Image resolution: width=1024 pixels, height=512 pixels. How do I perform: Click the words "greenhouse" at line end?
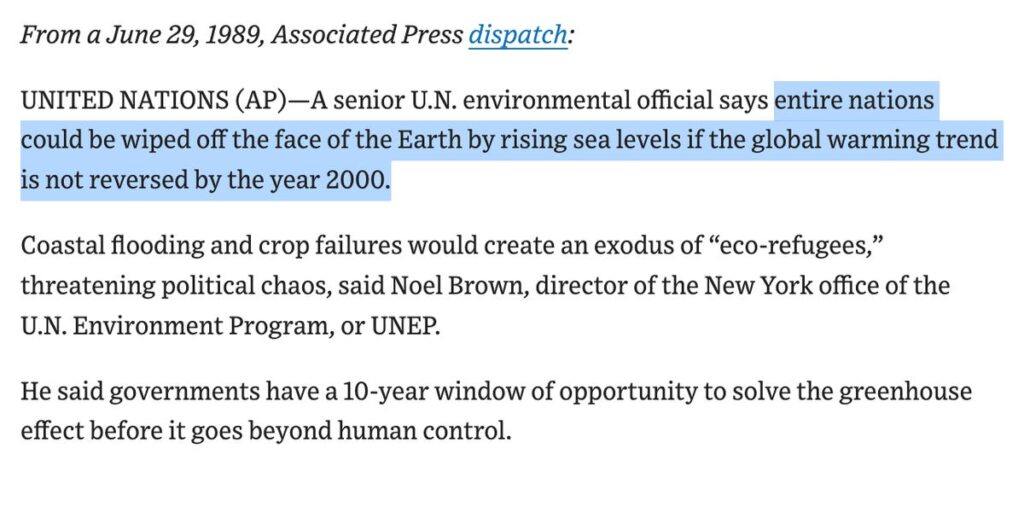click(x=908, y=390)
